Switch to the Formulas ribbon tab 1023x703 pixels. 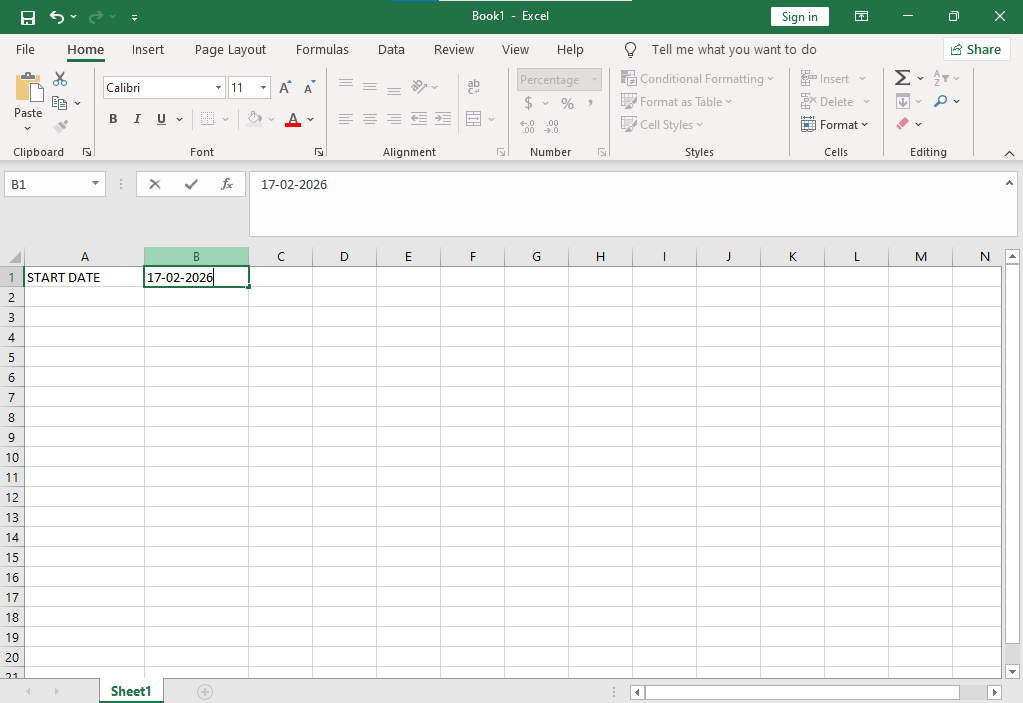click(322, 50)
